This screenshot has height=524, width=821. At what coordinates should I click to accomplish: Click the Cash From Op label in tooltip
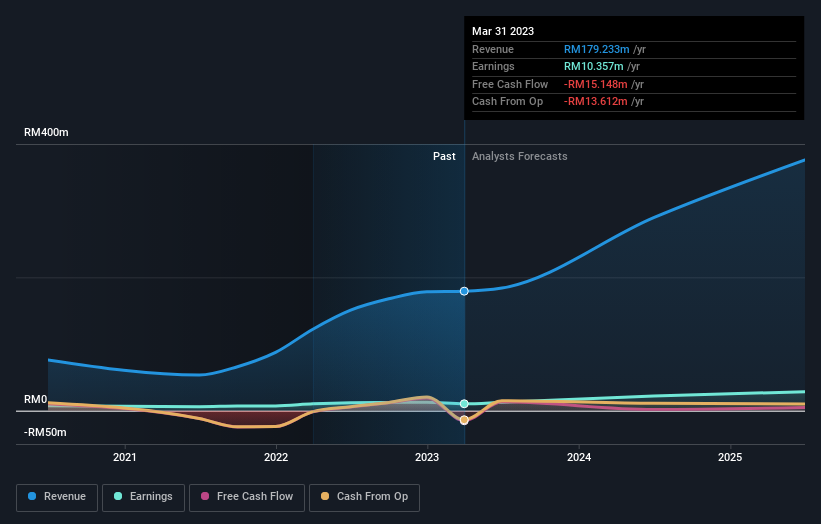coord(507,102)
